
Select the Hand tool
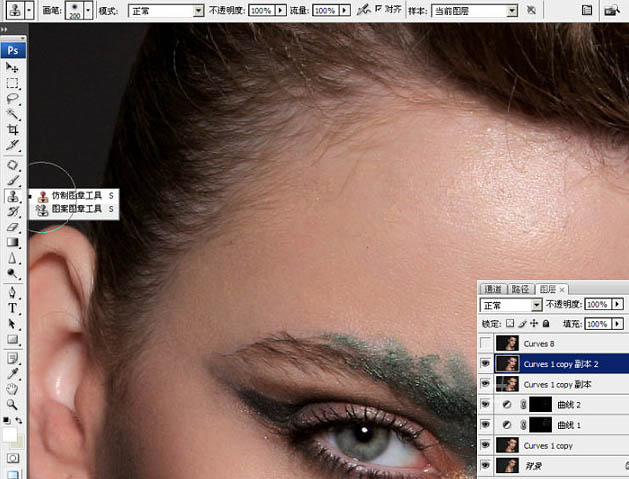[x=12, y=389]
